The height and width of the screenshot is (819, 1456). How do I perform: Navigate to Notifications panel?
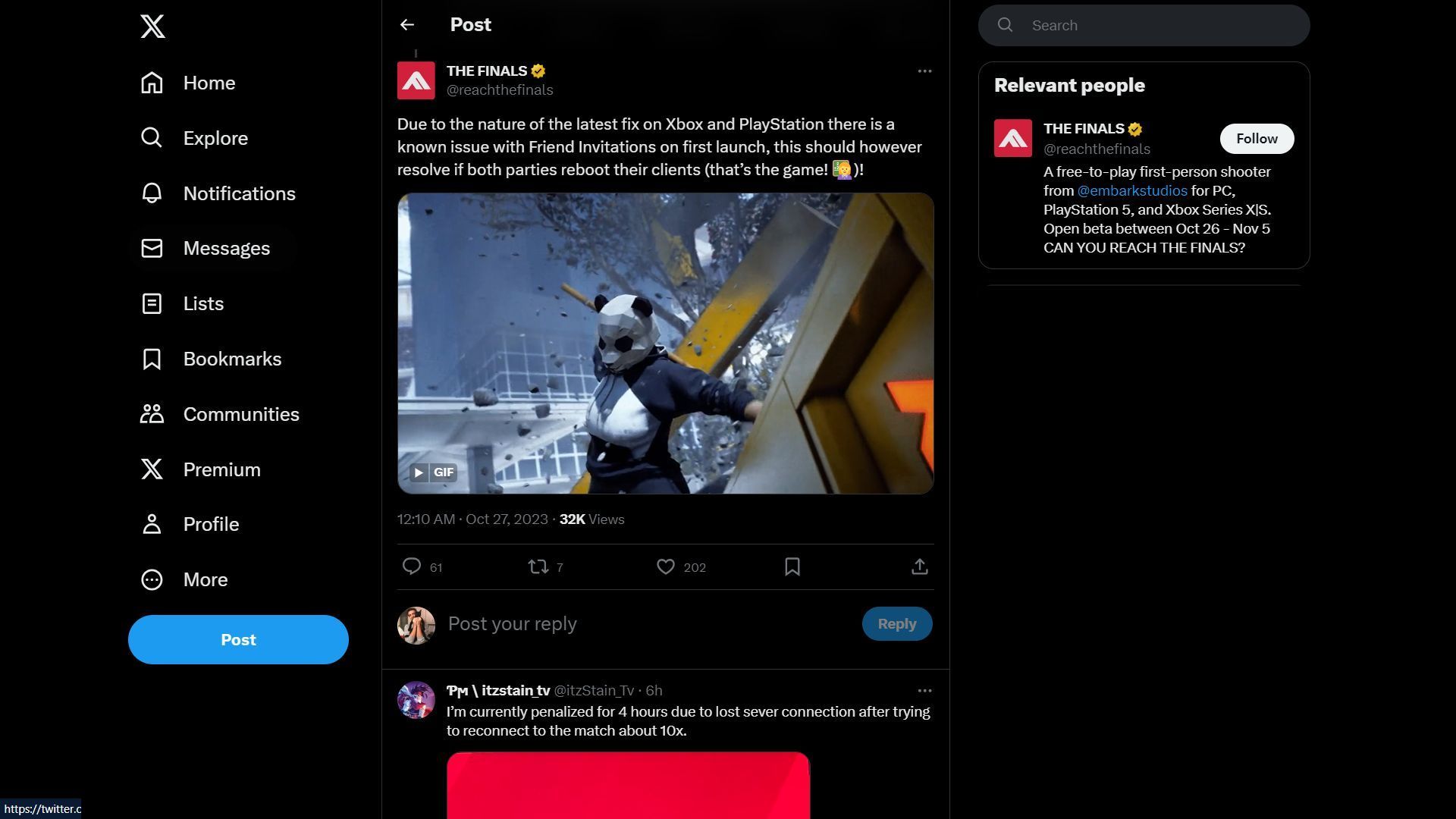pos(239,194)
